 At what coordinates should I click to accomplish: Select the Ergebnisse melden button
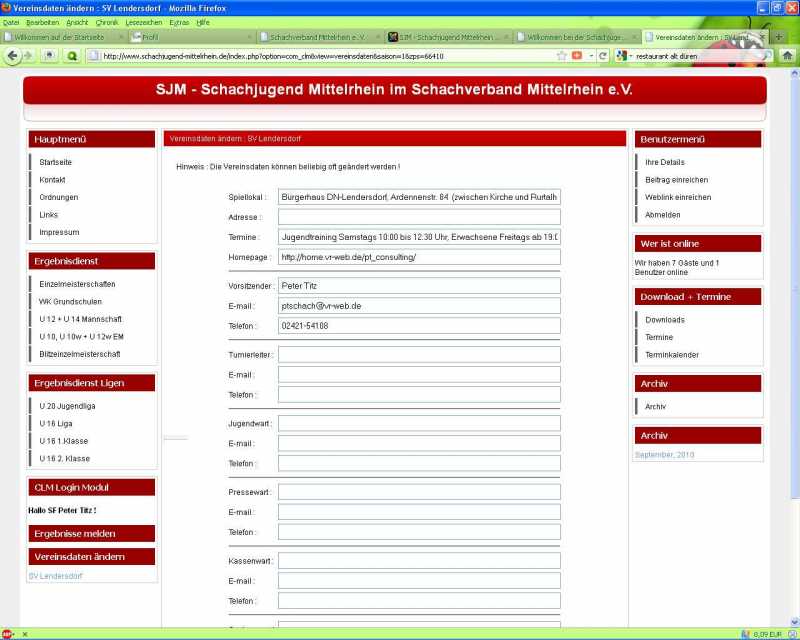91,534
